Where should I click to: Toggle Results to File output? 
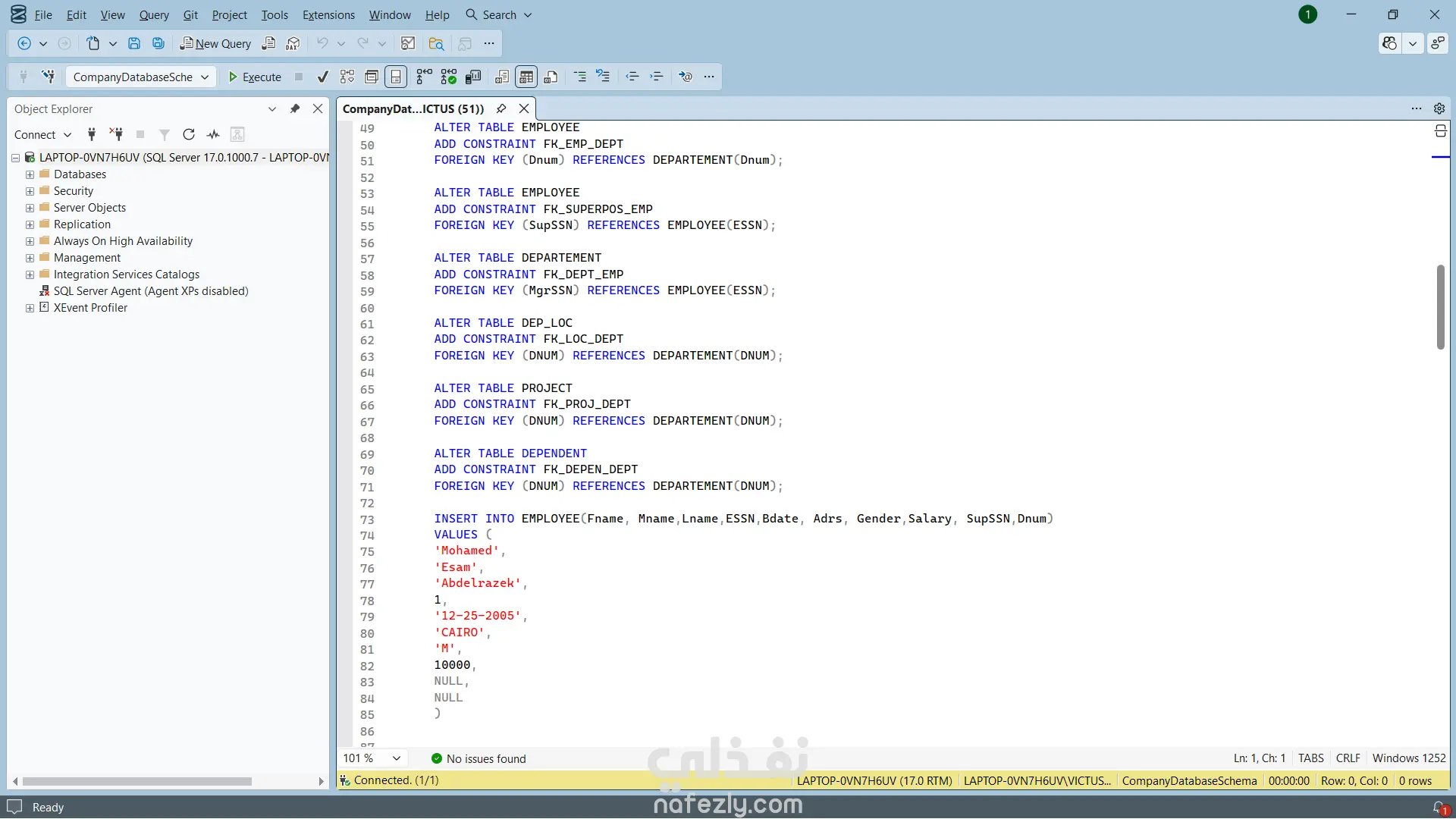point(551,77)
